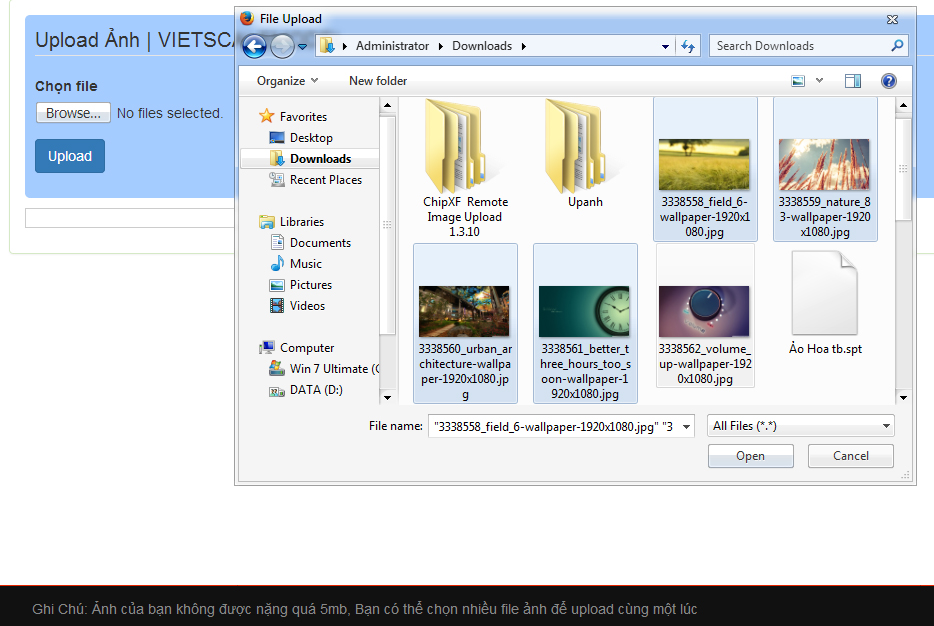Click the Videos filmstrip icon
934x626 pixels.
pyautogui.click(x=277, y=306)
